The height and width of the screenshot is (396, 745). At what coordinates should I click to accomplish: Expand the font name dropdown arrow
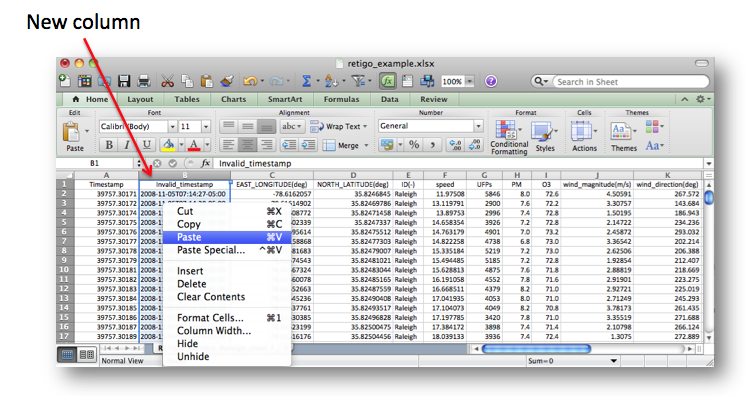[172, 126]
